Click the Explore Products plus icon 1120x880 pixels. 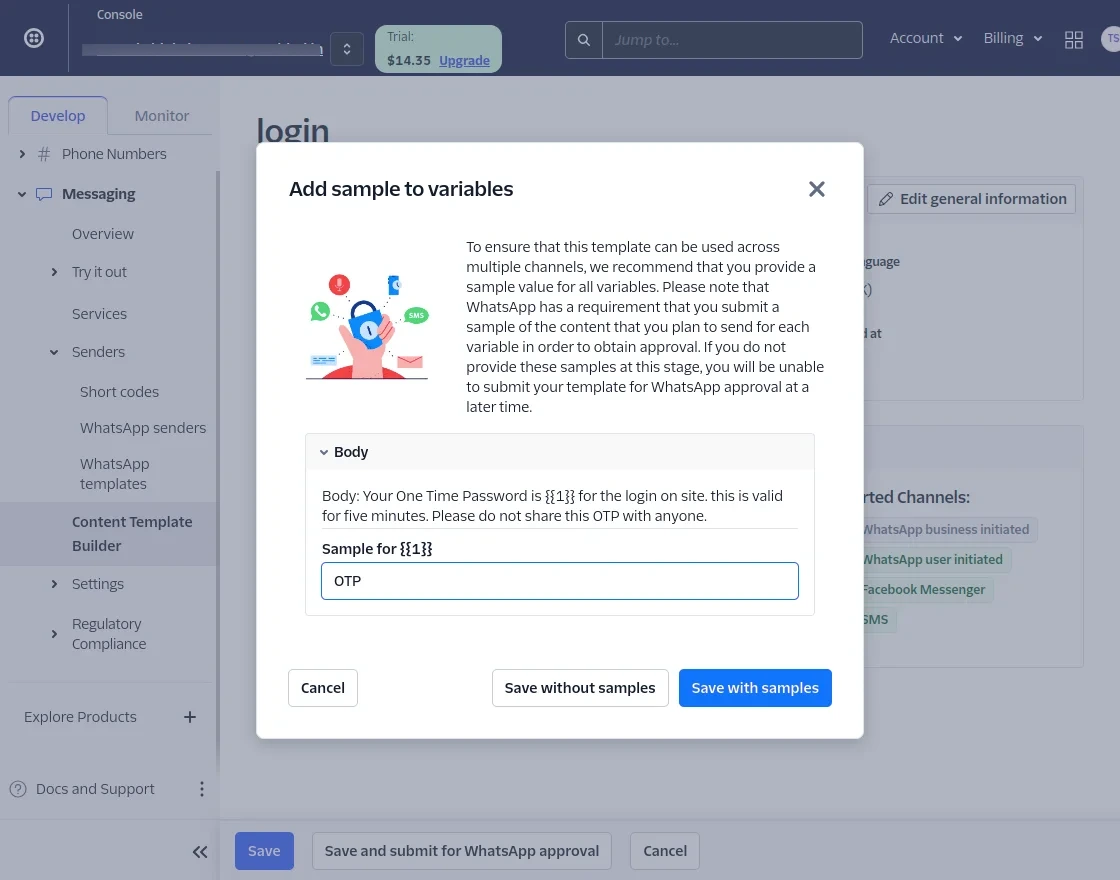point(190,716)
